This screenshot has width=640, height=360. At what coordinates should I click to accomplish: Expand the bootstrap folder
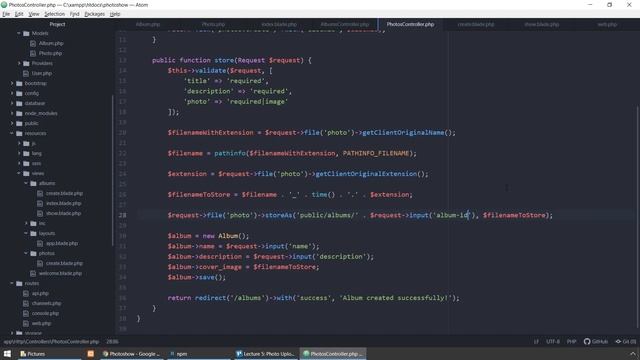click(x=12, y=83)
